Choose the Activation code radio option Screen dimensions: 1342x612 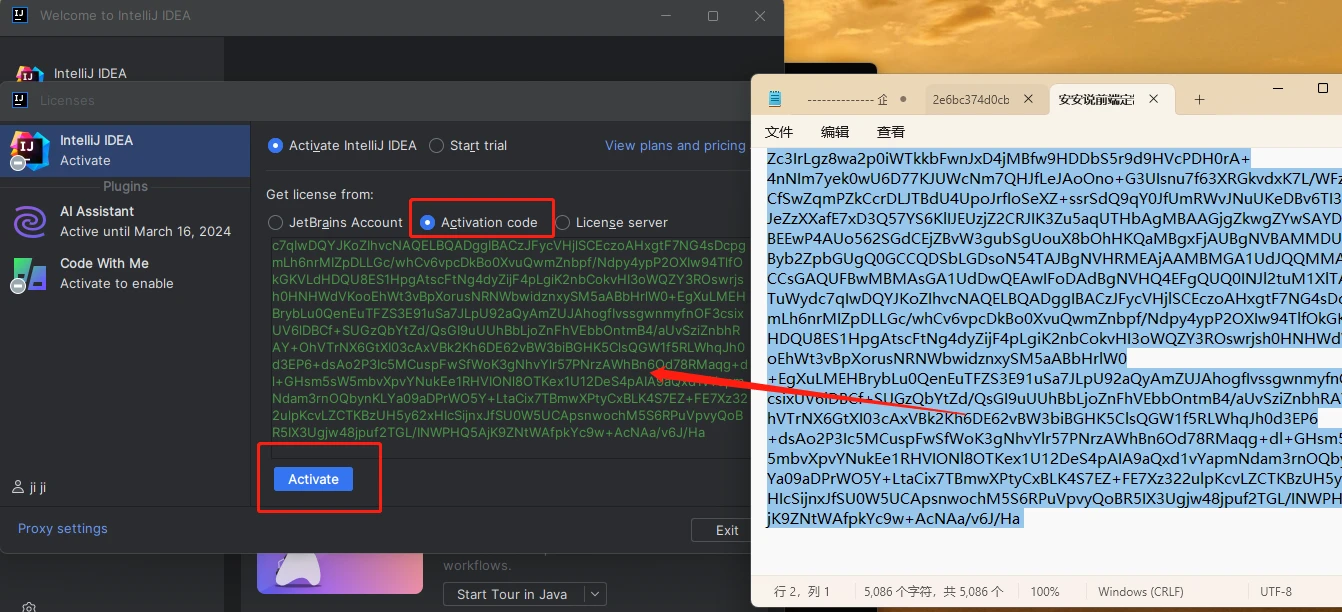pos(427,223)
